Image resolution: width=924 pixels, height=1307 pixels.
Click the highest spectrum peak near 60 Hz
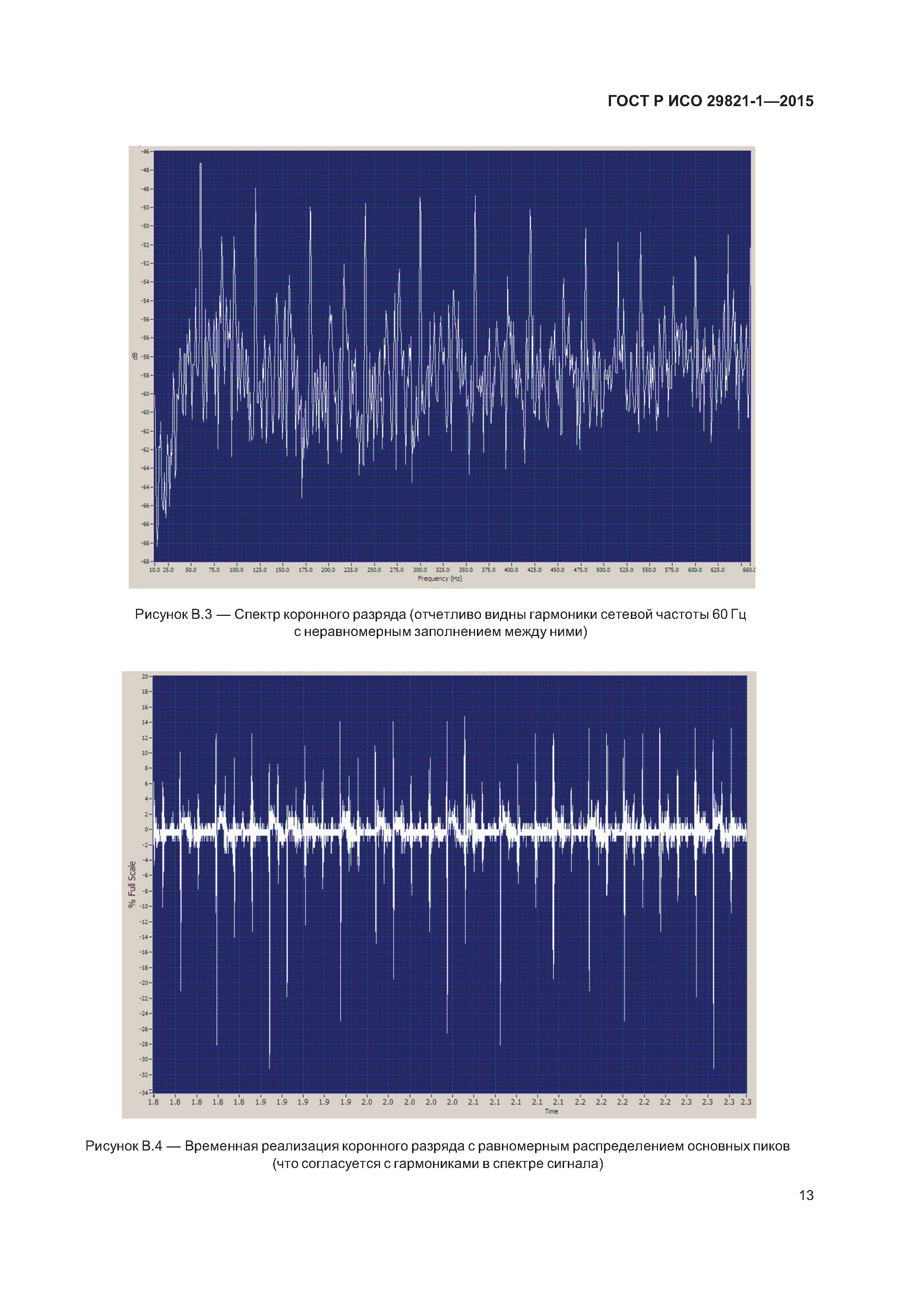coord(200,164)
